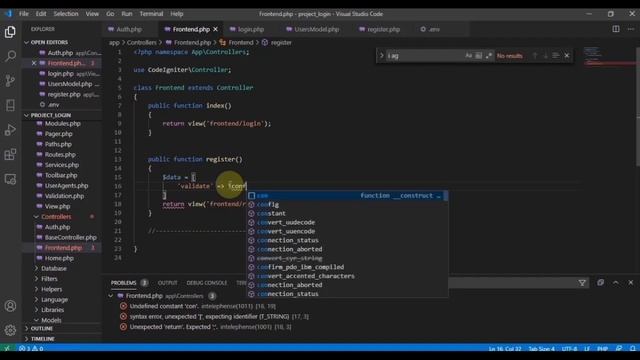Screen dimensions: 640x360
Task: Open the Selection menu
Action: click(66, 14)
